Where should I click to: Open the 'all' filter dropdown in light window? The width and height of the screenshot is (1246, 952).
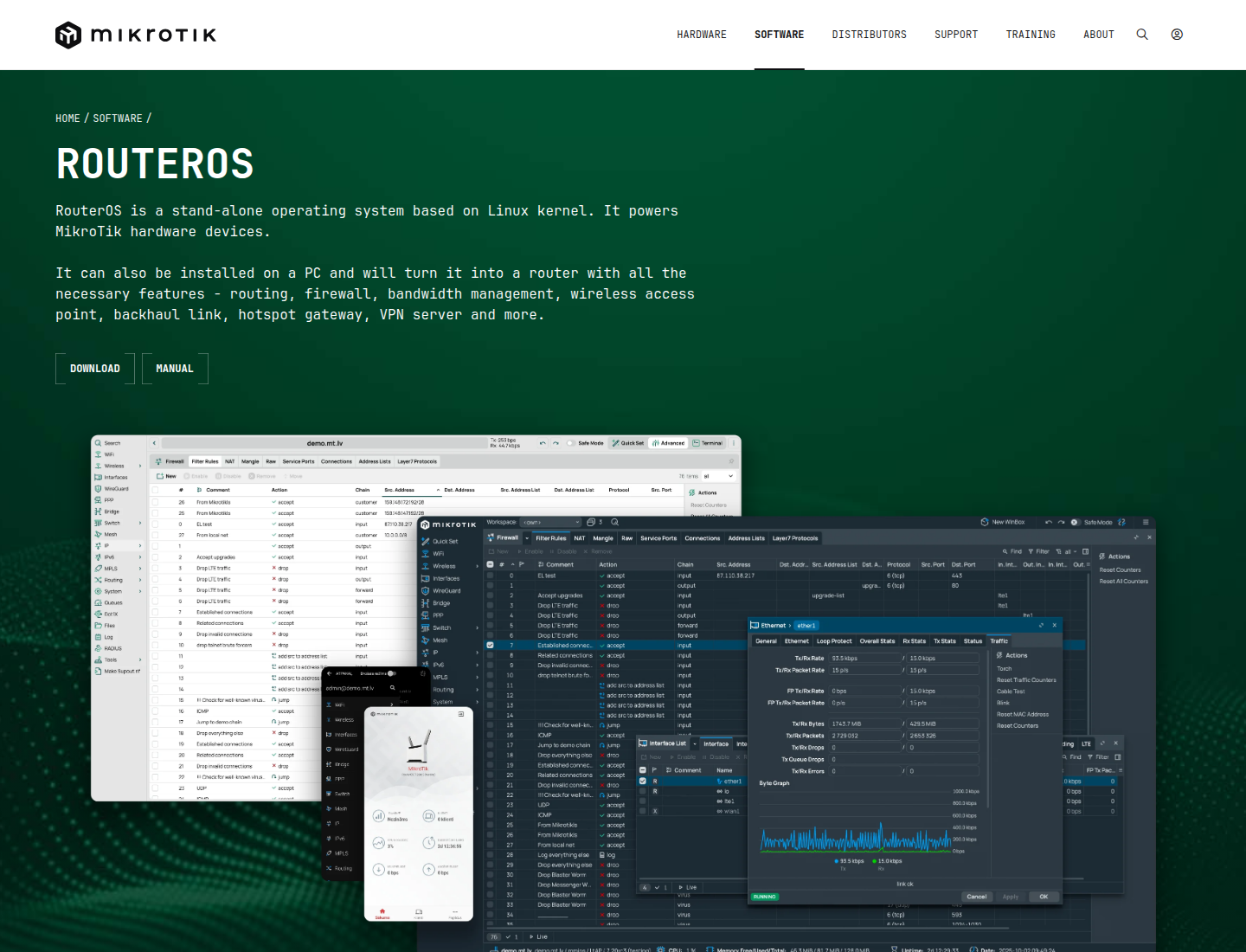[719, 476]
